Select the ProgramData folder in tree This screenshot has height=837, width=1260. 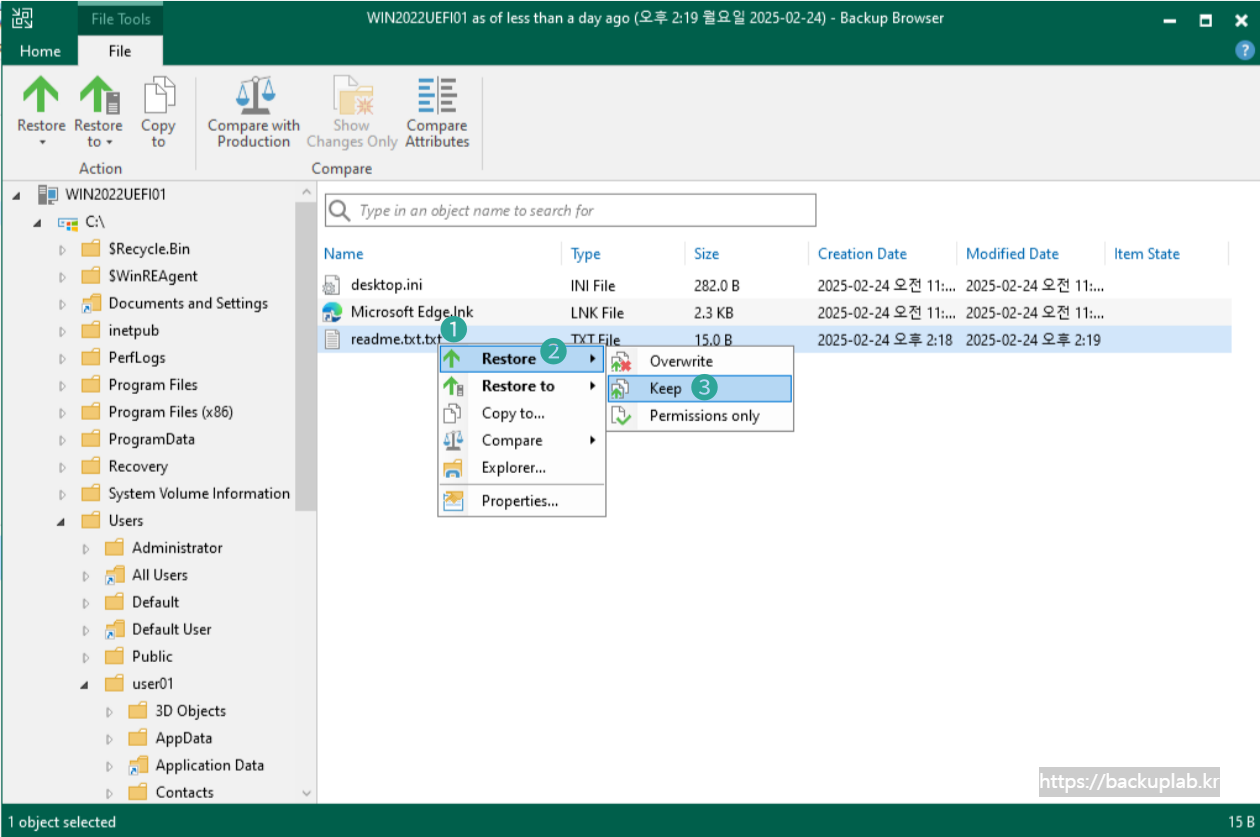coord(151,439)
